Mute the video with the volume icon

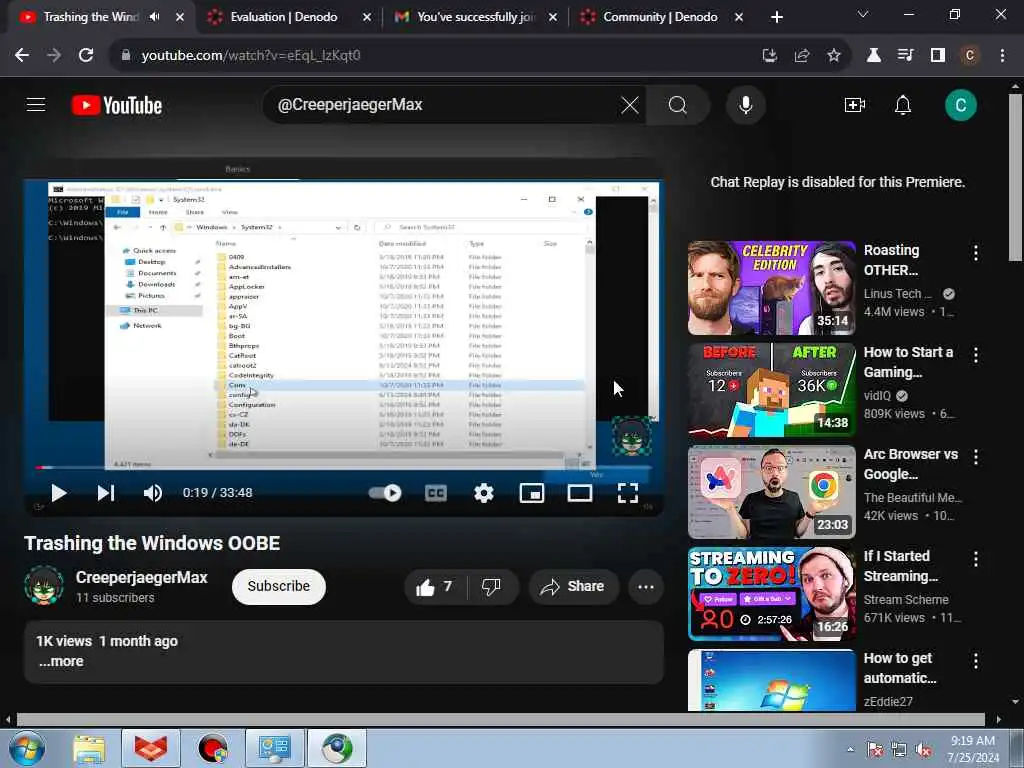tap(153, 493)
